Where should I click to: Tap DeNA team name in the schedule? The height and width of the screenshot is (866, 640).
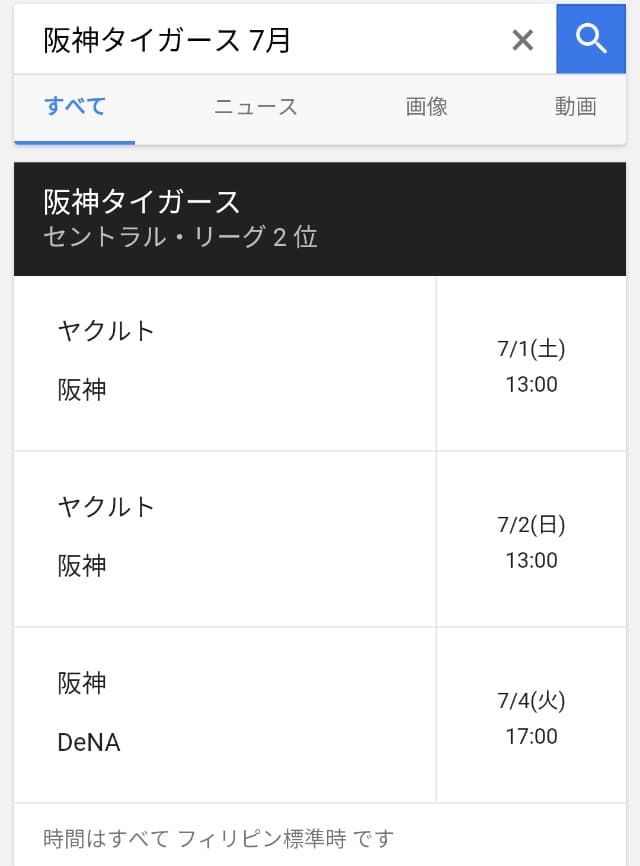pyautogui.click(x=89, y=743)
